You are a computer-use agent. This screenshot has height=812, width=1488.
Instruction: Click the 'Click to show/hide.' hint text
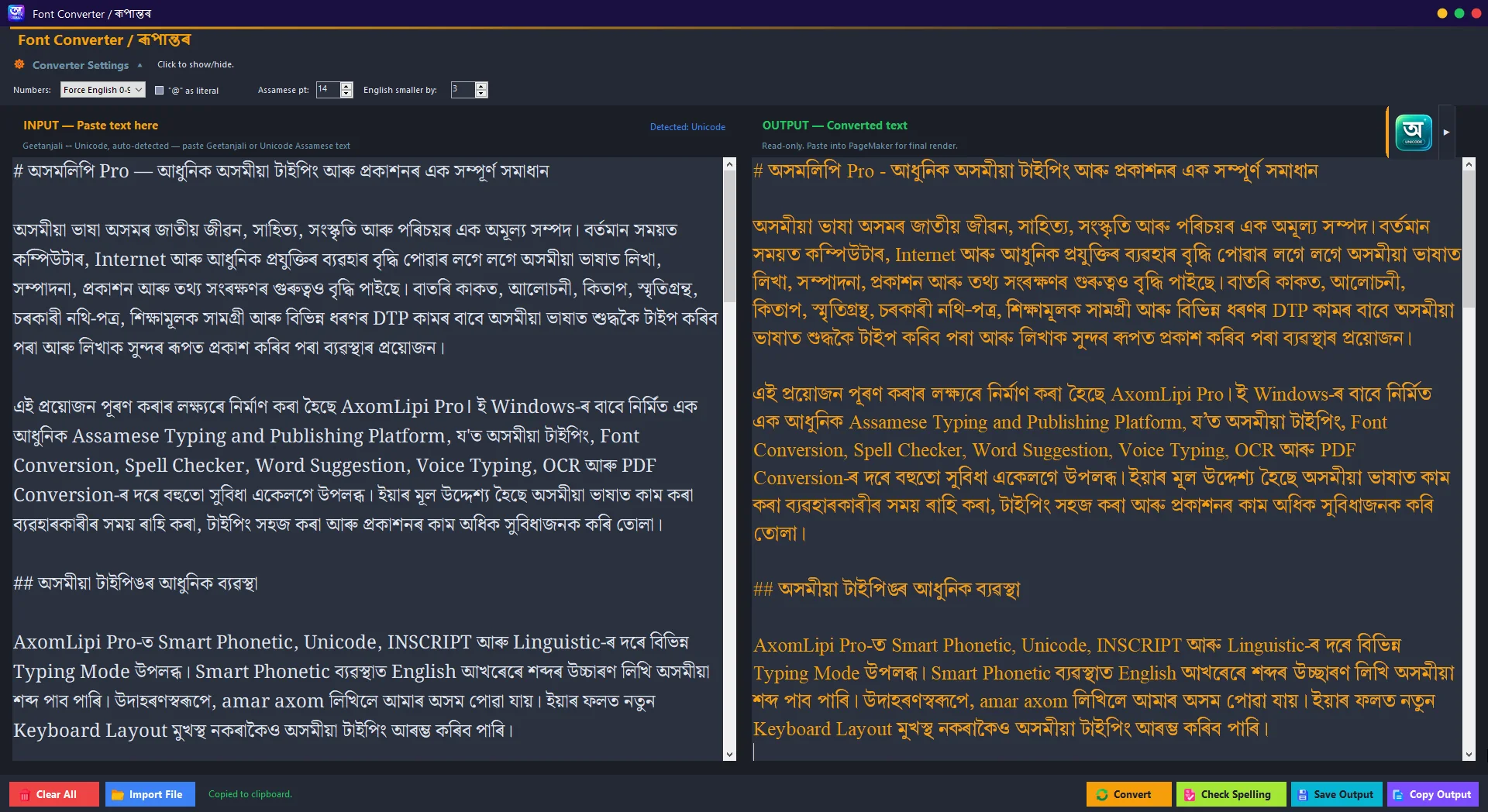pyautogui.click(x=195, y=64)
